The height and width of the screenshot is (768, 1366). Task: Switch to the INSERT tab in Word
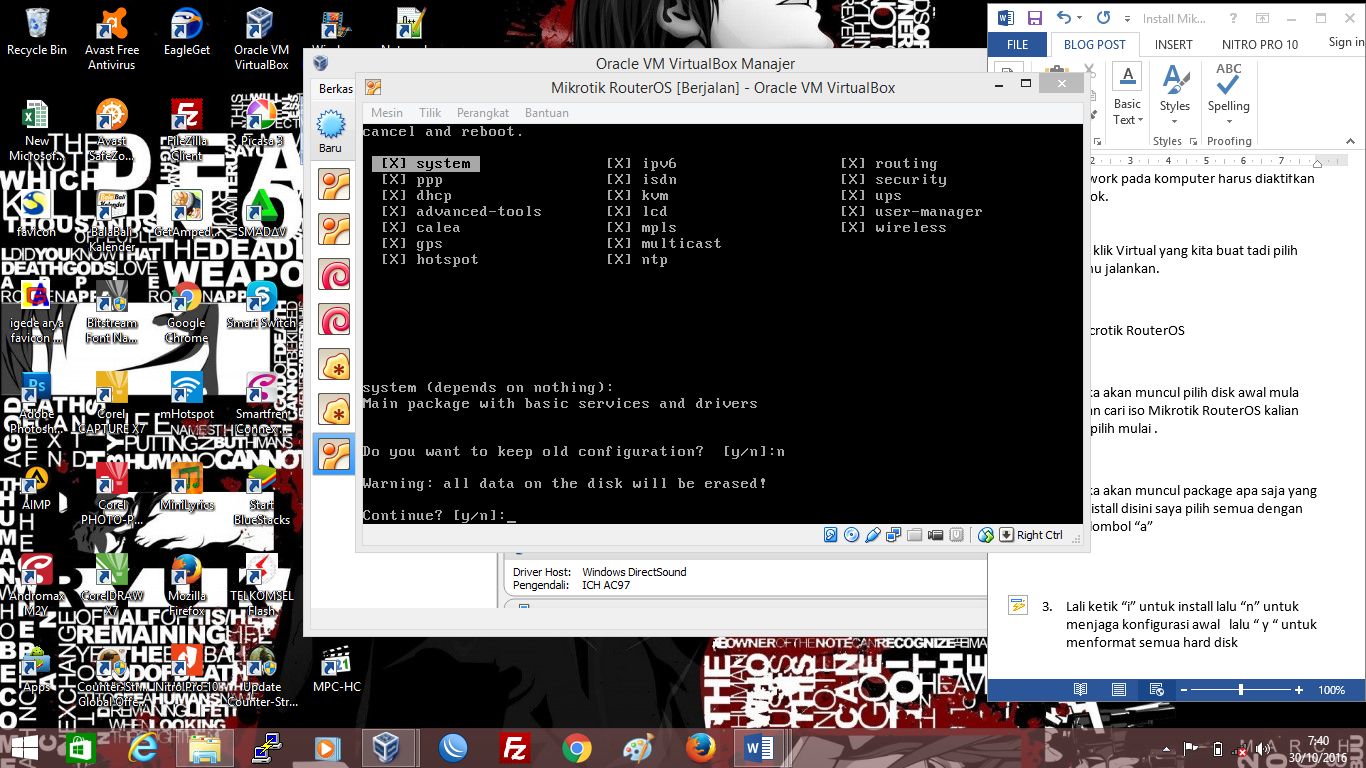coord(1174,45)
